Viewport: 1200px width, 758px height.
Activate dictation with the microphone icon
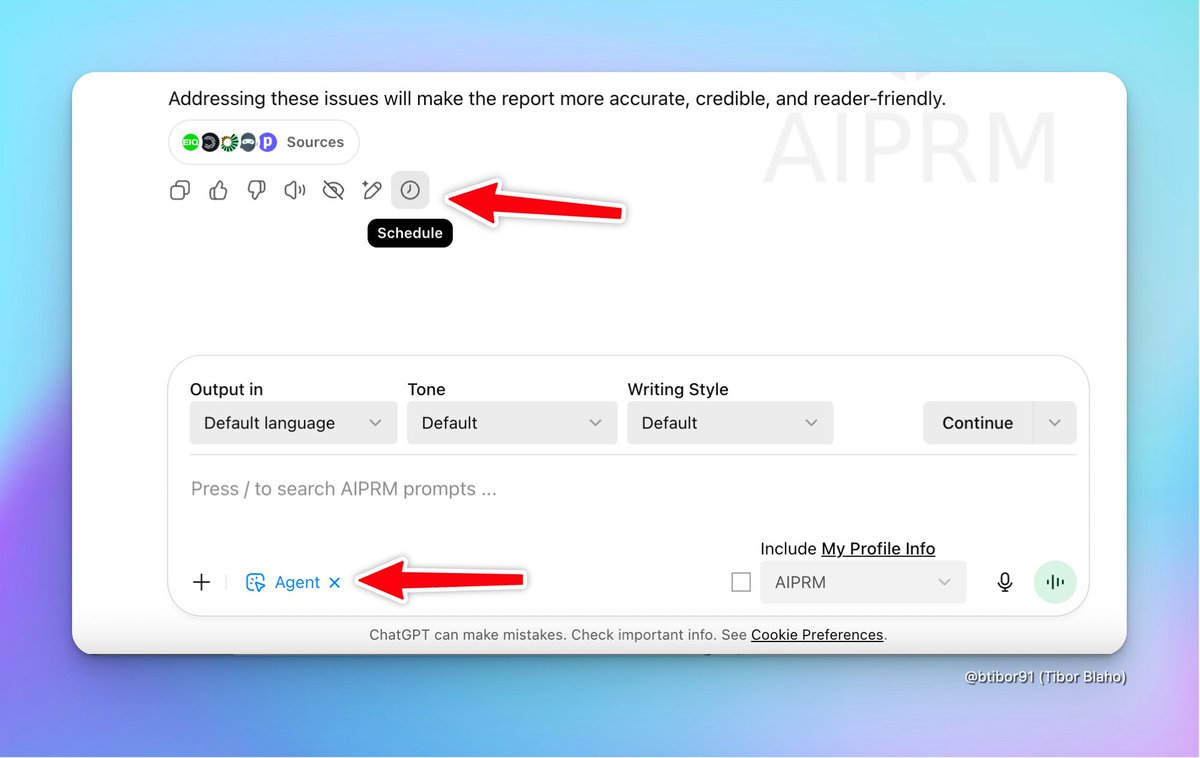pos(1004,581)
